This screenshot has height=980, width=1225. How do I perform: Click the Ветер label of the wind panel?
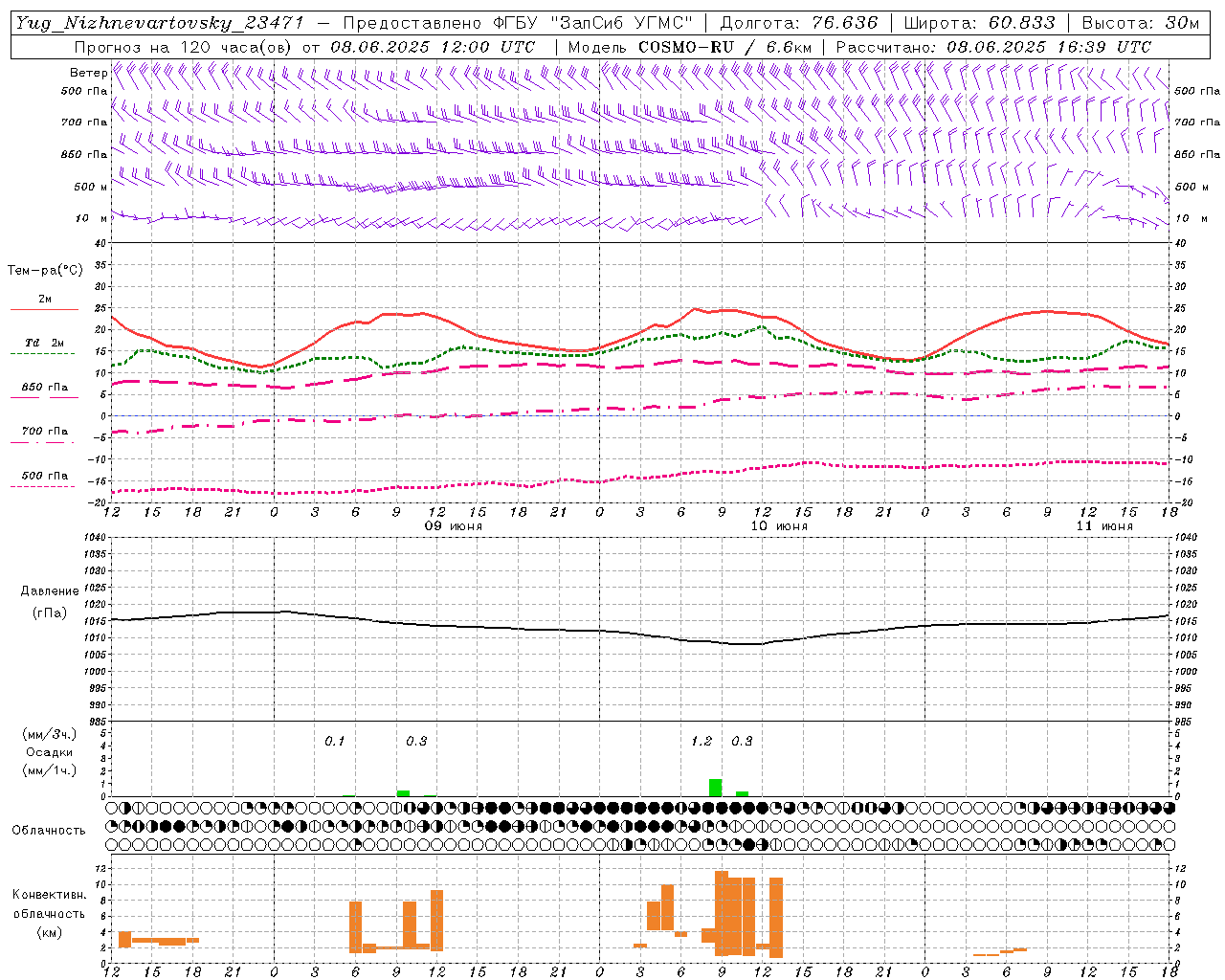click(89, 73)
